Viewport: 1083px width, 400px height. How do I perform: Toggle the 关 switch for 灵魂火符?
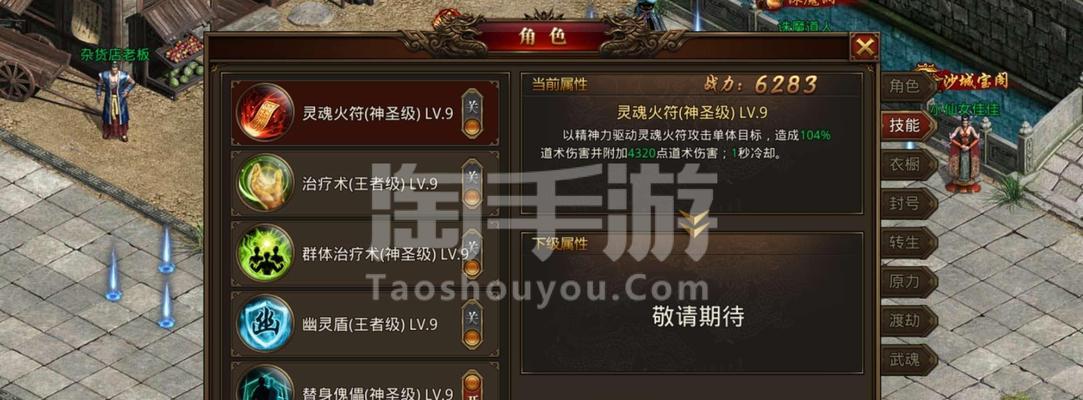click(472, 113)
